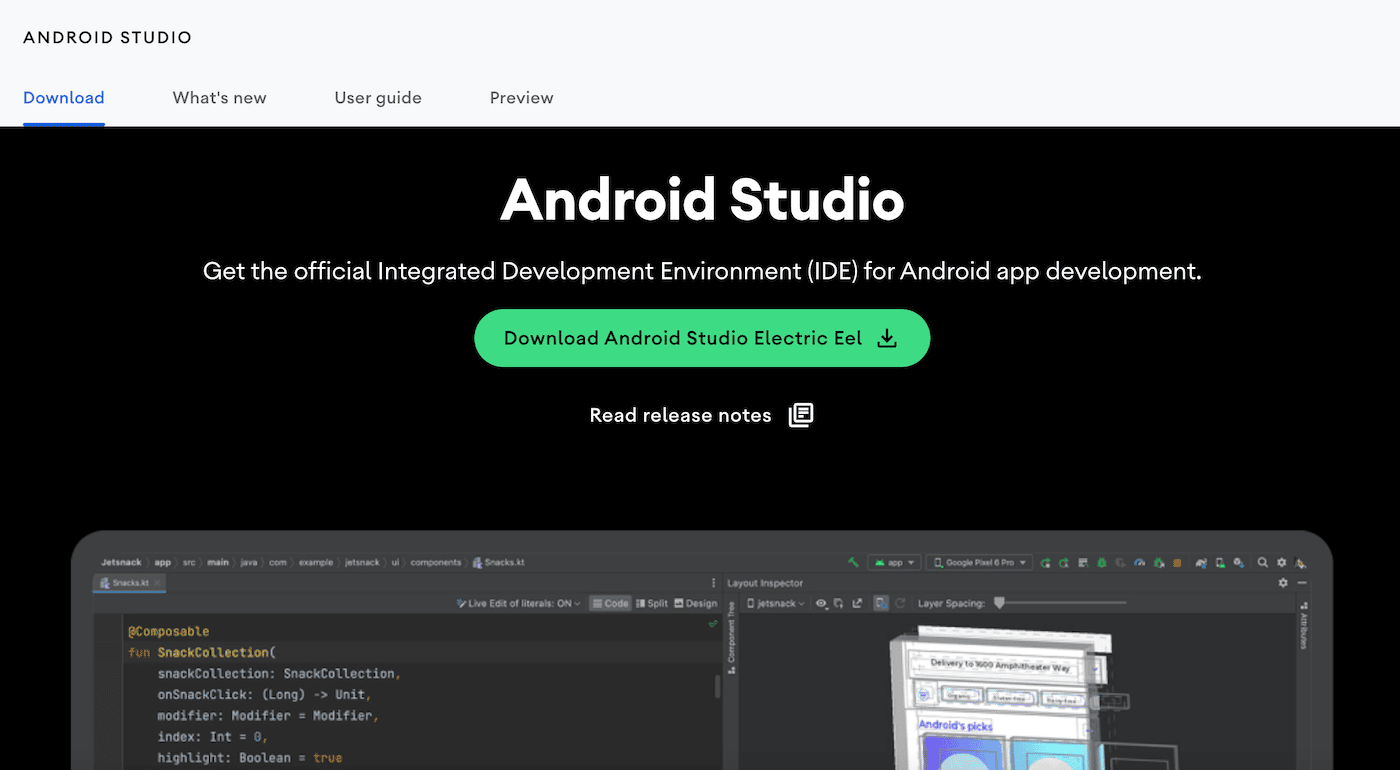Open the What's new tab
The image size is (1400, 770).
click(x=219, y=98)
